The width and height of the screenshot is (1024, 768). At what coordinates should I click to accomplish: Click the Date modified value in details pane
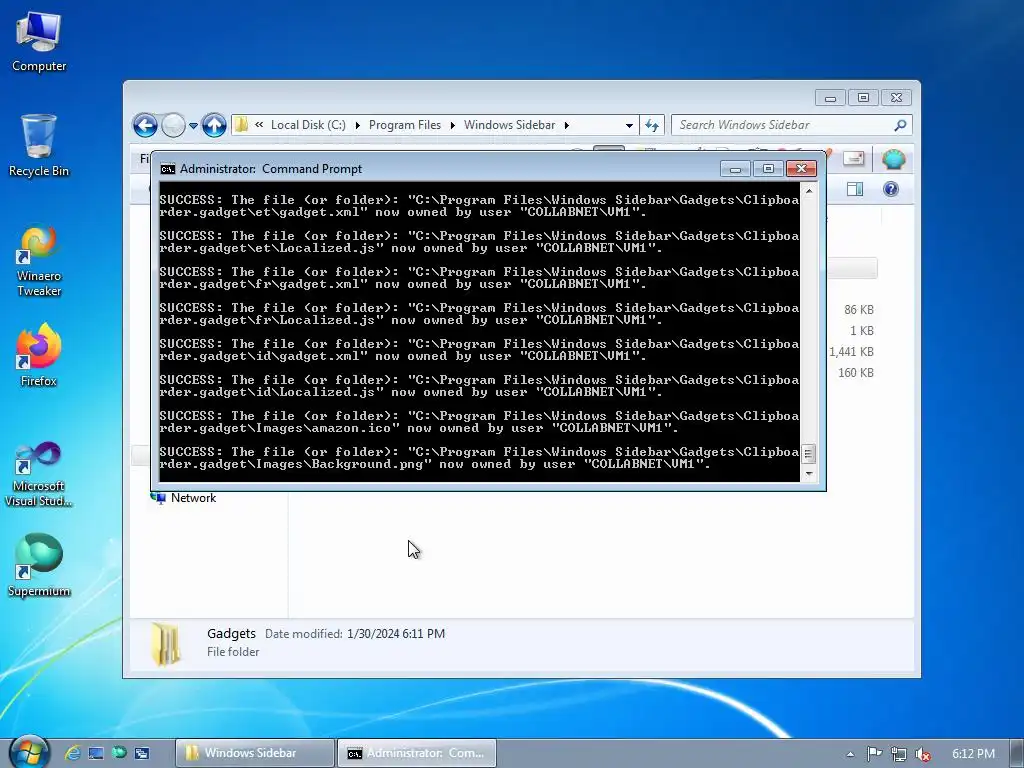[x=396, y=633]
